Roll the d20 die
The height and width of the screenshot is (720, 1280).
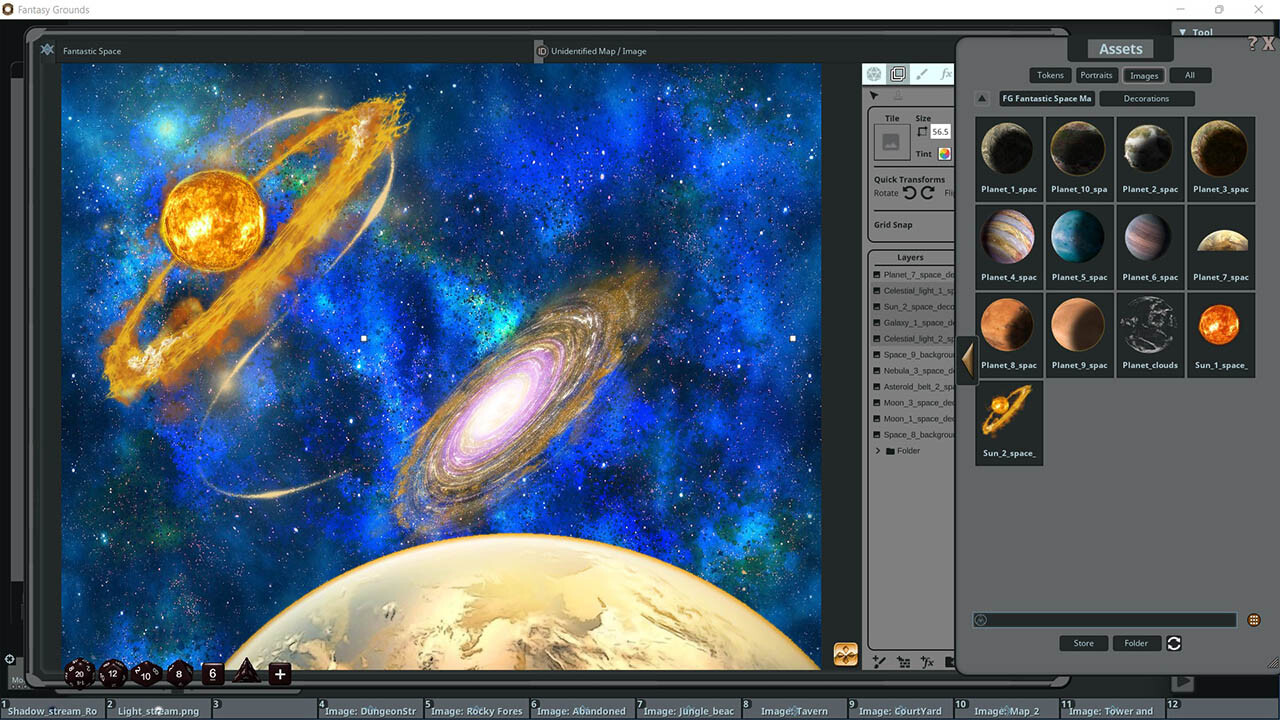(79, 674)
